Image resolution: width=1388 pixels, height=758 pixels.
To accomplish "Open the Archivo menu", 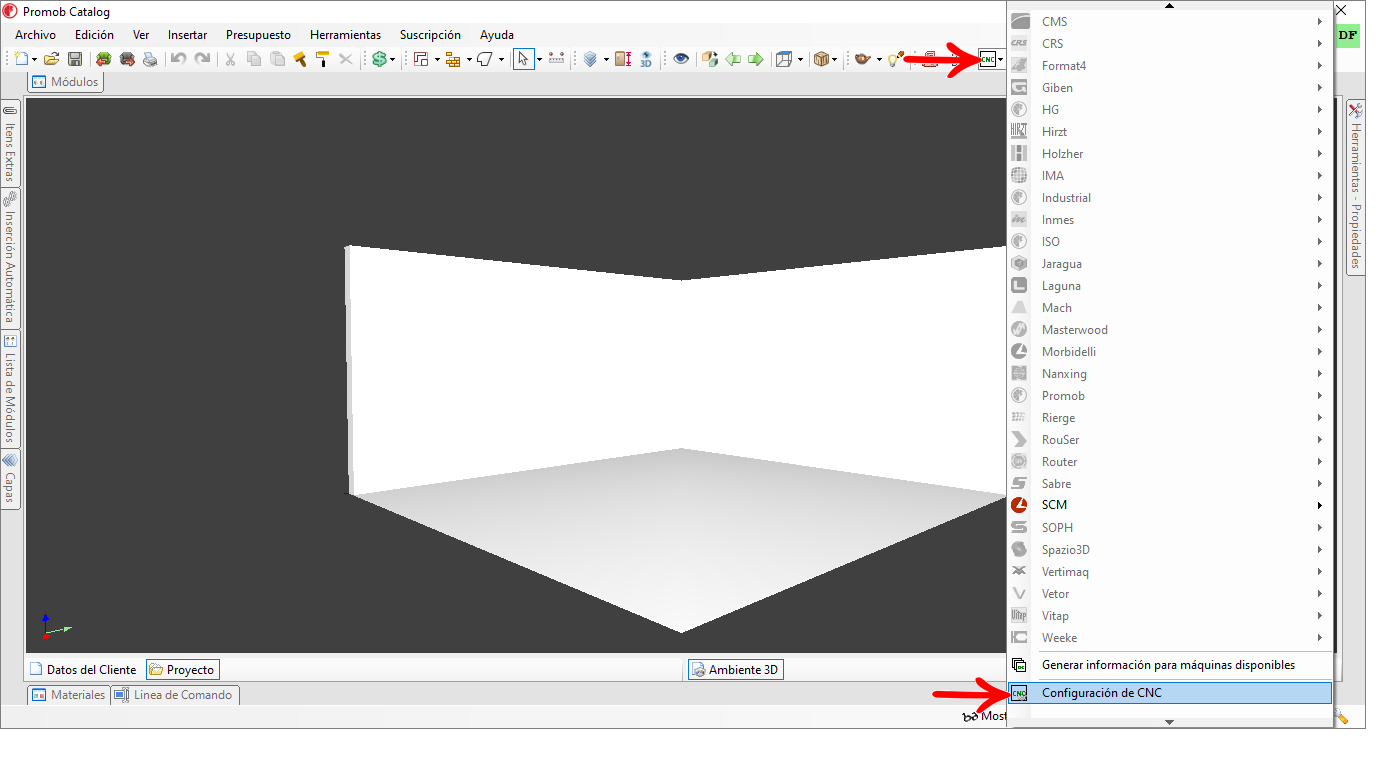I will coord(35,34).
